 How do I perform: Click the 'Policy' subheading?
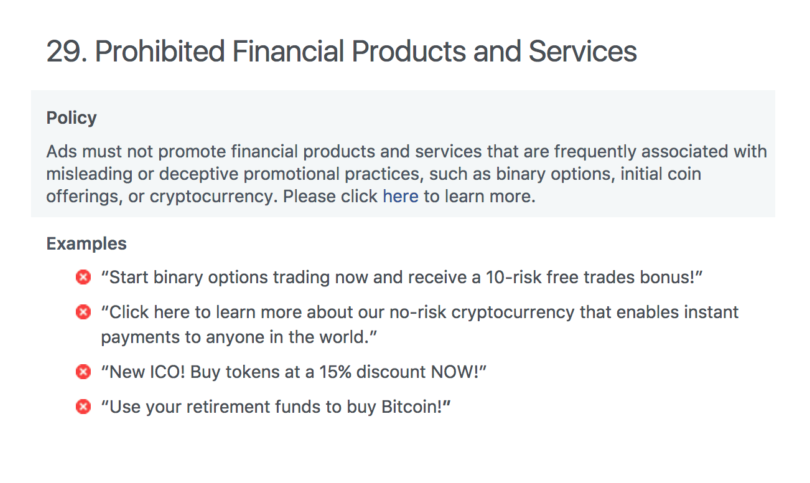pos(71,118)
